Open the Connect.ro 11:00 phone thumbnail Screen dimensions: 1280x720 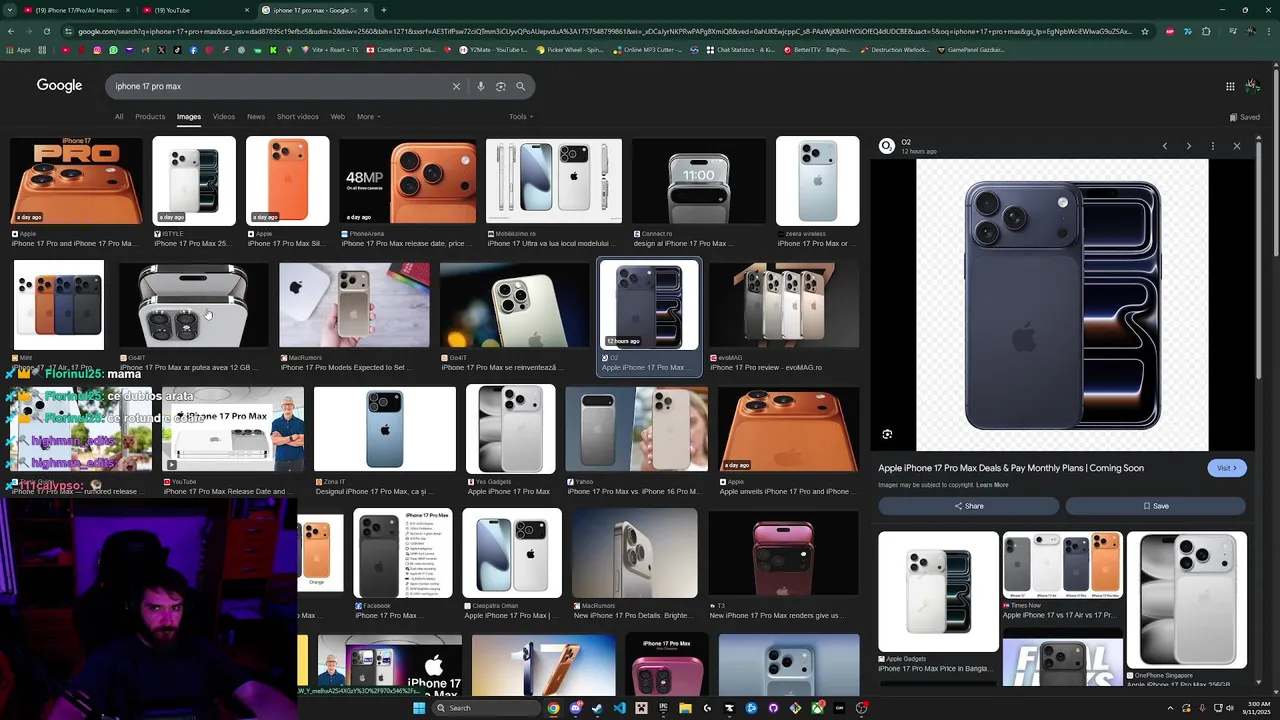(x=698, y=181)
